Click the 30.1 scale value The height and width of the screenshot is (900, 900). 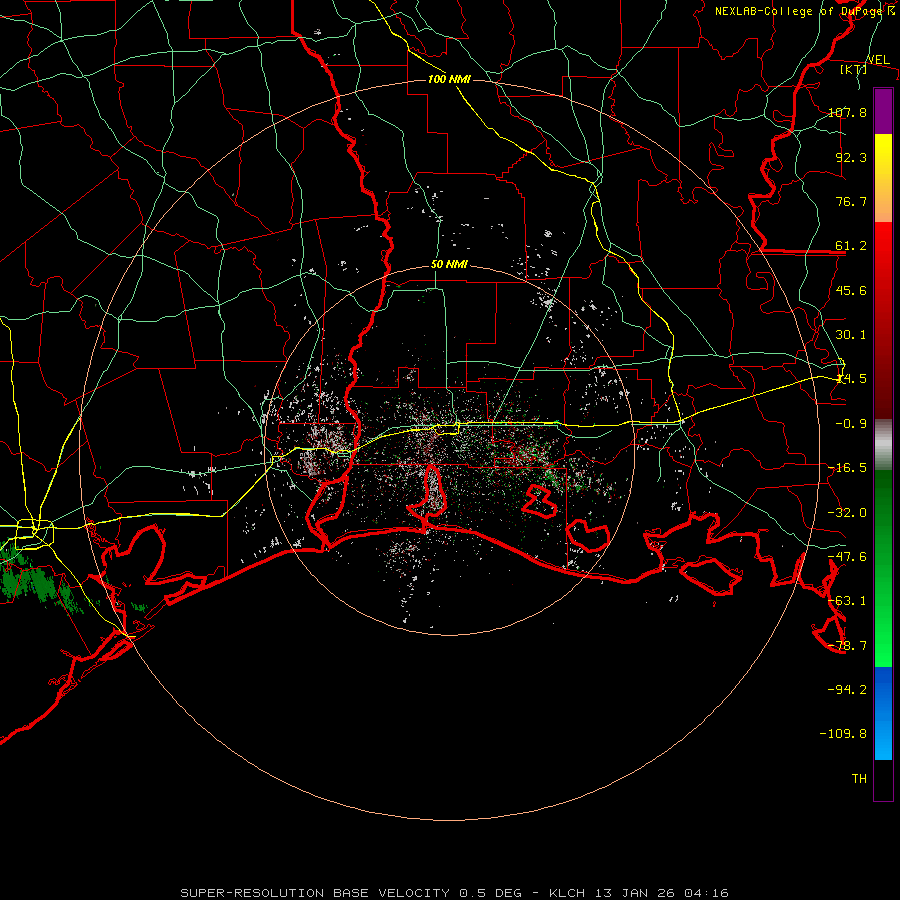pyautogui.click(x=851, y=335)
